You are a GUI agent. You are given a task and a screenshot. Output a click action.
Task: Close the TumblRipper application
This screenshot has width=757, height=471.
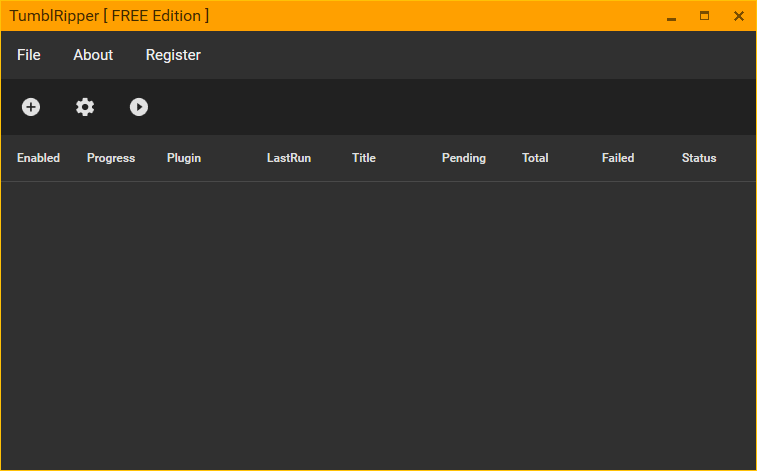pyautogui.click(x=739, y=16)
